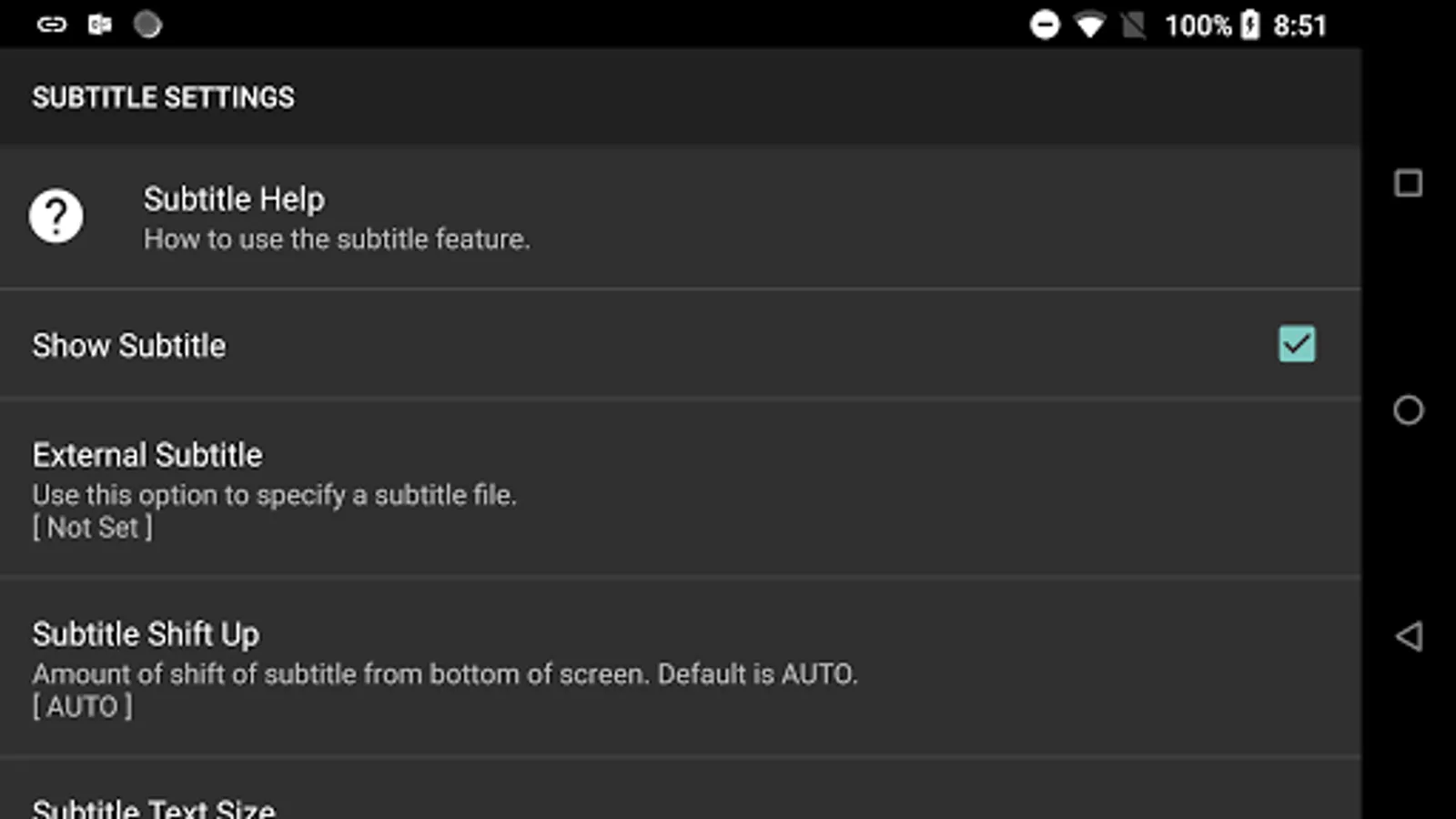Tap the 8:51 clock in status bar
This screenshot has width=1456, height=819.
click(x=1299, y=25)
